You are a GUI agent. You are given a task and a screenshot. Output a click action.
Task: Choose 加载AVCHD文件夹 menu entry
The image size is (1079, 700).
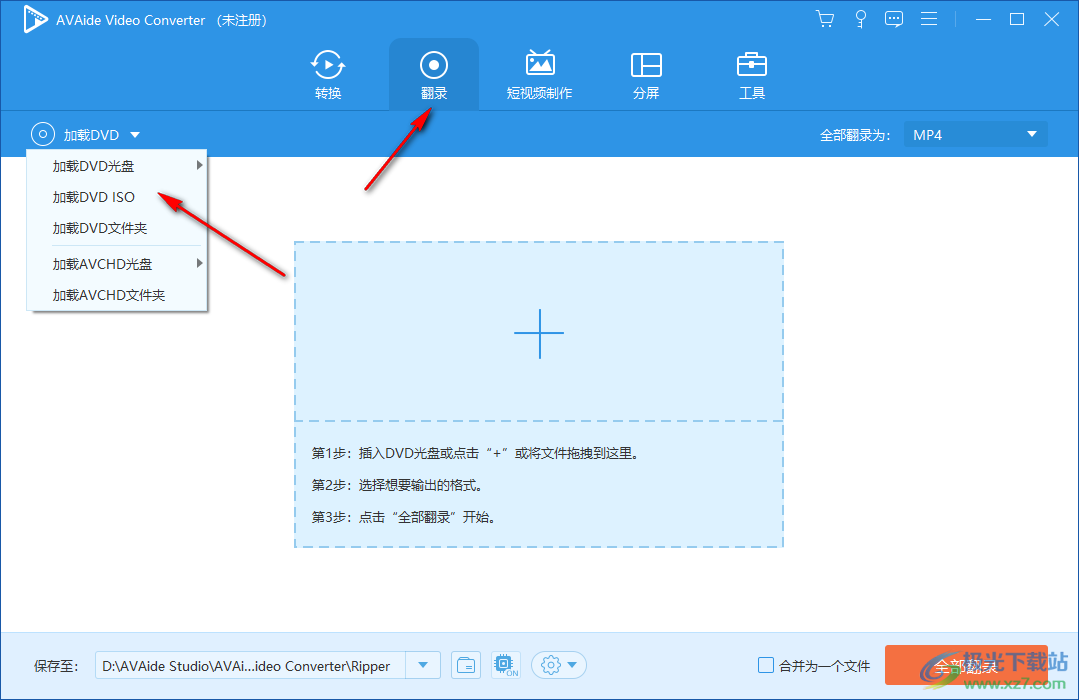pyautogui.click(x=116, y=295)
